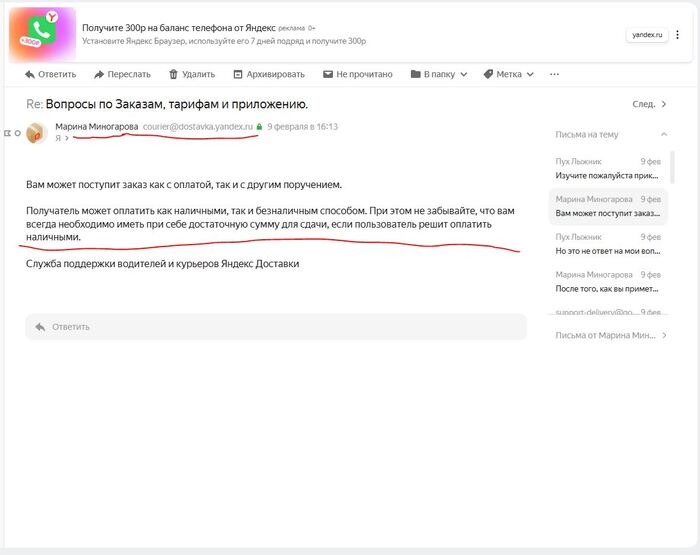The width and height of the screenshot is (700, 555).
Task: Click the Метка tag icon
Action: point(488,74)
